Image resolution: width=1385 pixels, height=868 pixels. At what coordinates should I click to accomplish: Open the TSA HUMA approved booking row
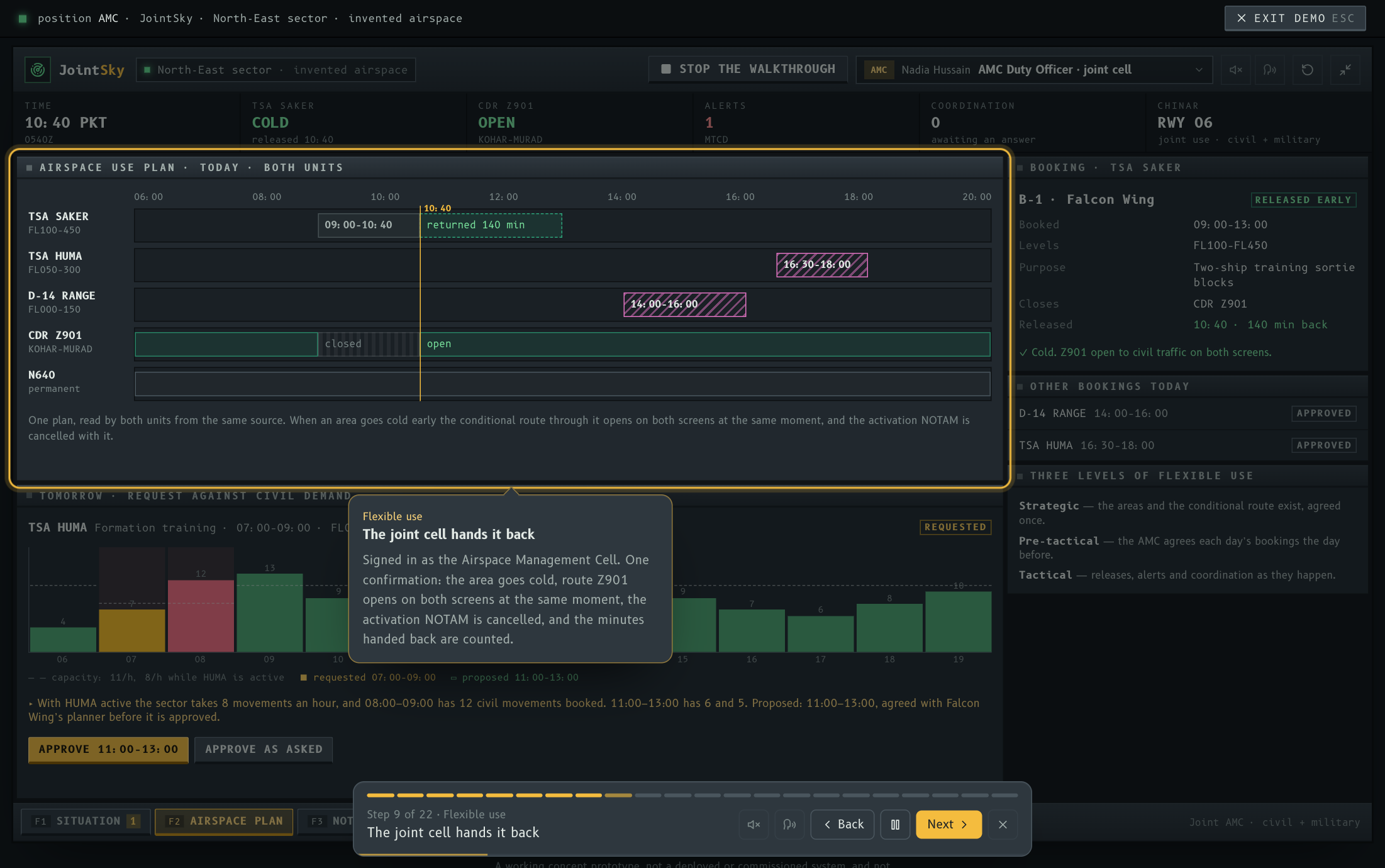click(x=1188, y=445)
